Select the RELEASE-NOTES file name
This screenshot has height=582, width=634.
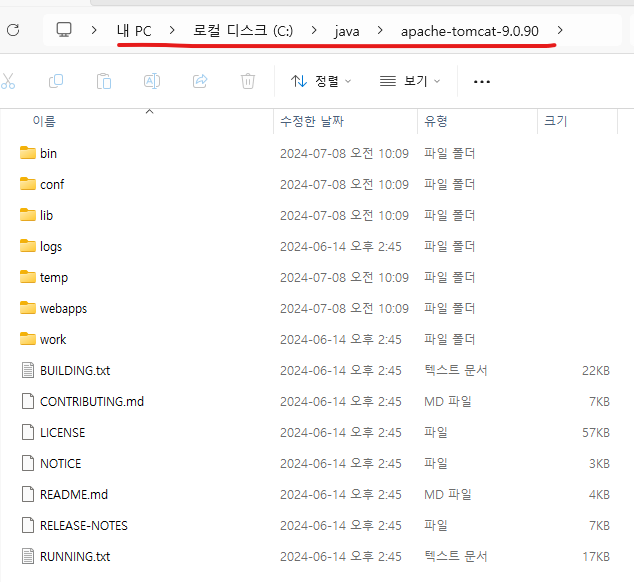[x=84, y=526]
